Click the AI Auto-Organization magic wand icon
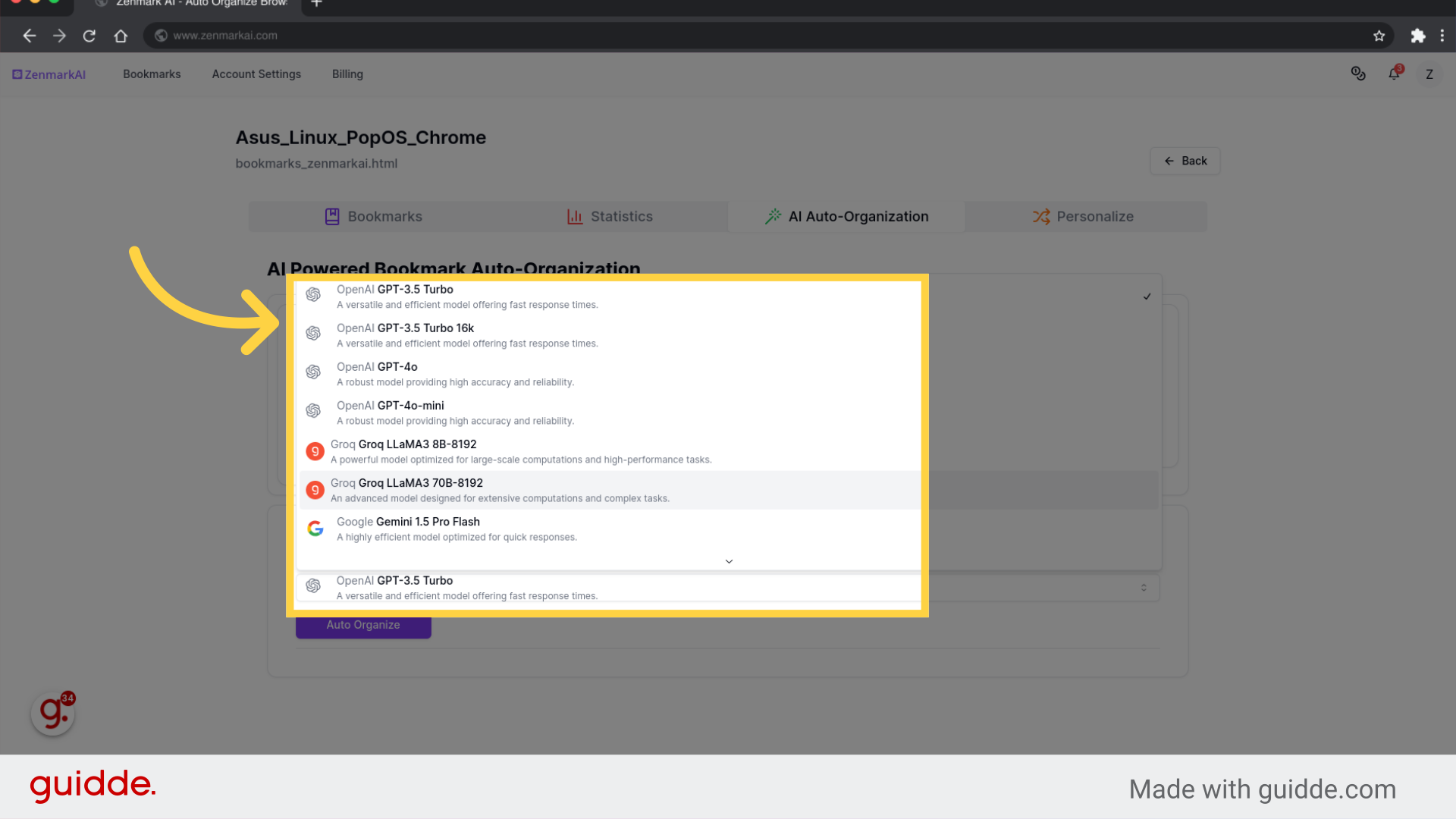Image resolution: width=1456 pixels, height=819 pixels. pos(773,216)
